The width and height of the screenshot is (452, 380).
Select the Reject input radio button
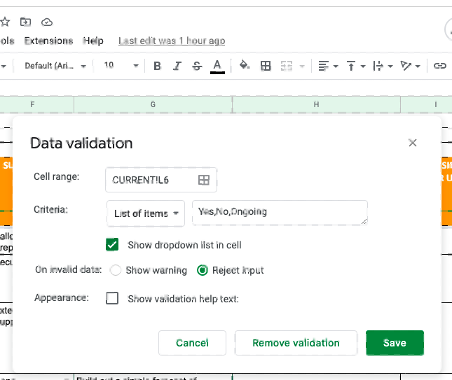tap(202, 270)
